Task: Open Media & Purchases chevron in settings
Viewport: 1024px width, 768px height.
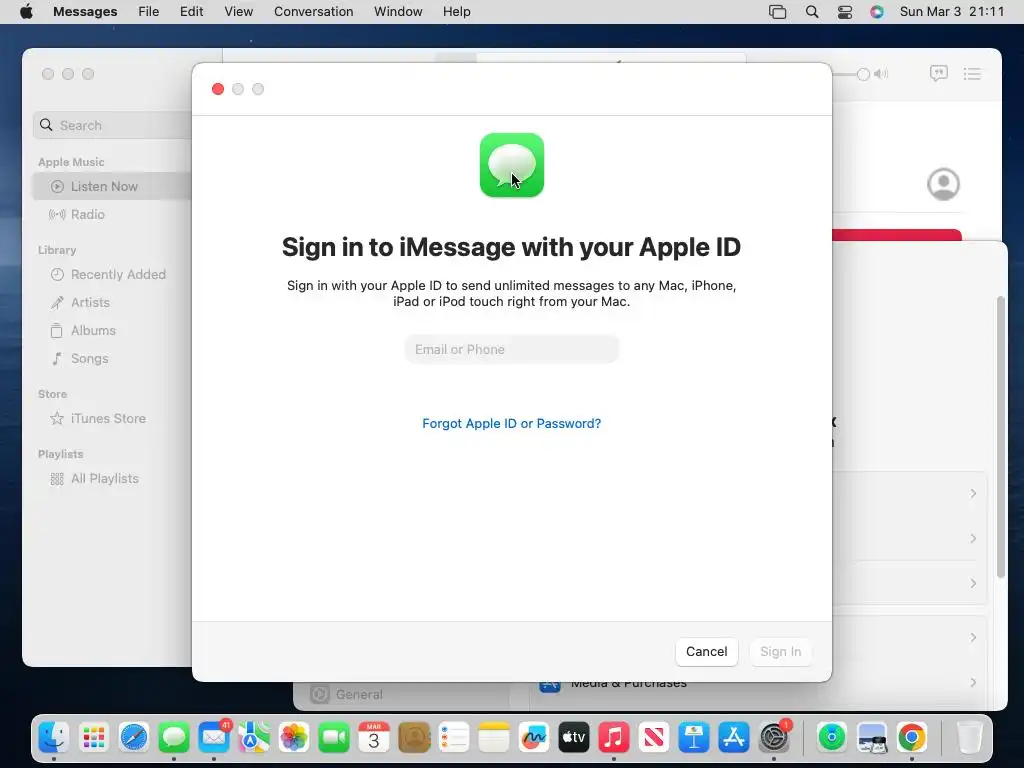Action: pyautogui.click(x=973, y=682)
